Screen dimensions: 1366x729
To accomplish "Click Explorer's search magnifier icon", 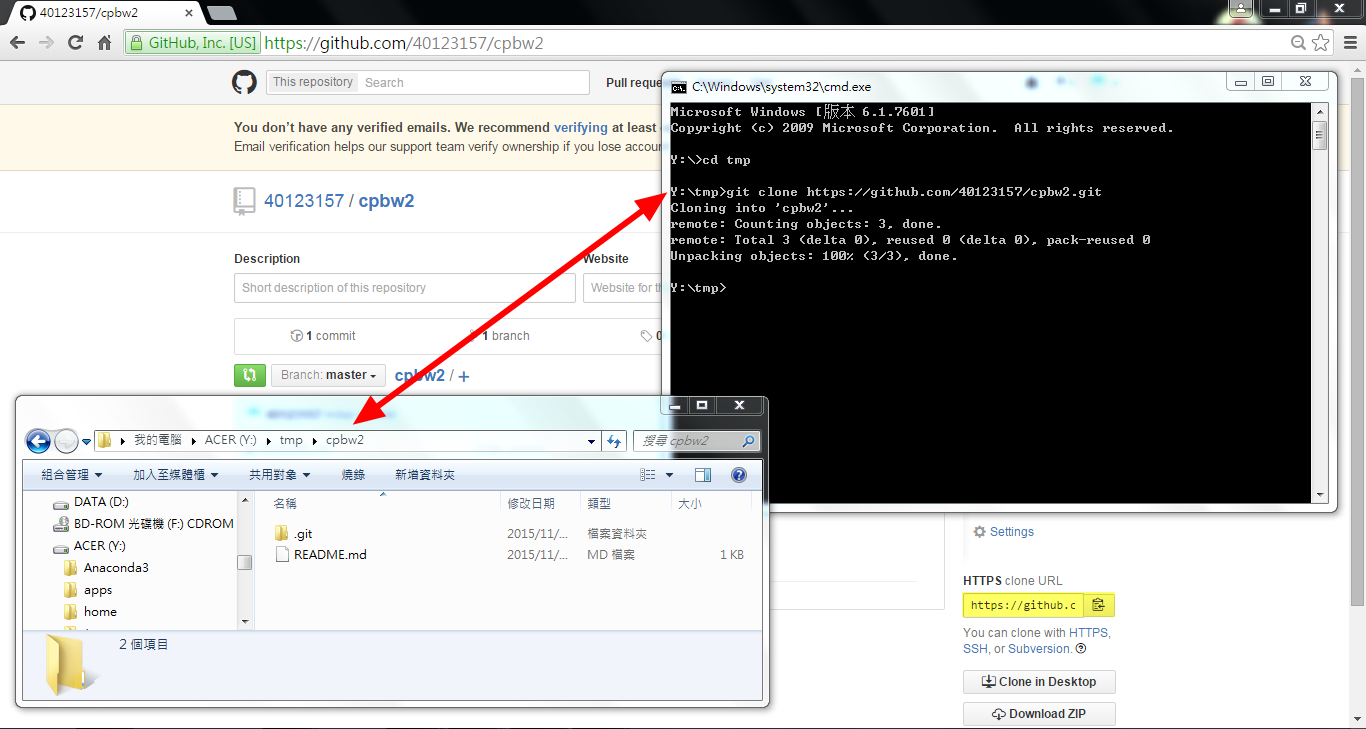I will pos(748,441).
